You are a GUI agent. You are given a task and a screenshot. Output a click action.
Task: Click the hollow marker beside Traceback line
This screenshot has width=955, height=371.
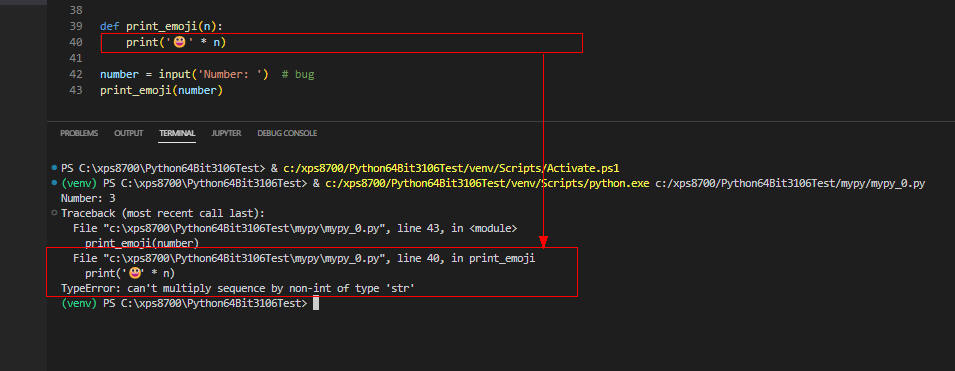[x=55, y=213]
